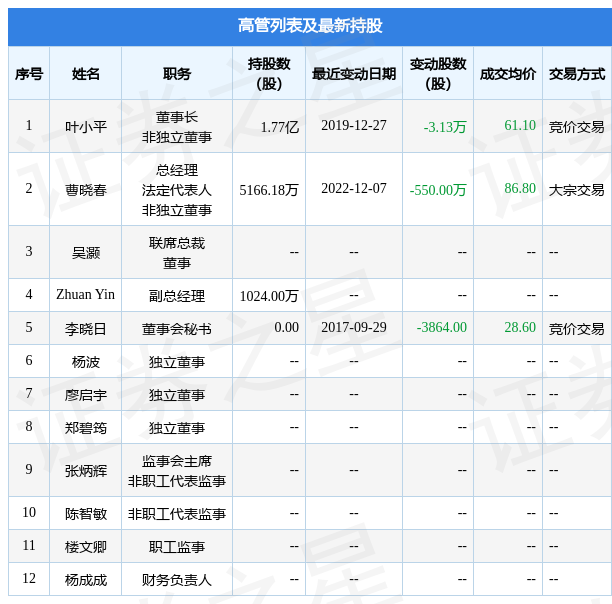Click the date 2022-12-07
612x604 pixels.
click(x=354, y=188)
